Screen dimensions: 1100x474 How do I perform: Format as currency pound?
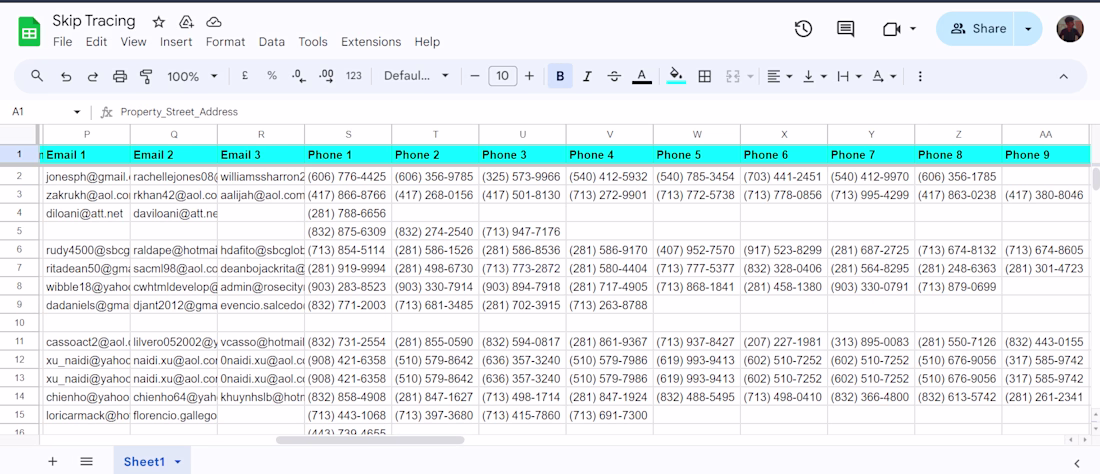pos(245,76)
